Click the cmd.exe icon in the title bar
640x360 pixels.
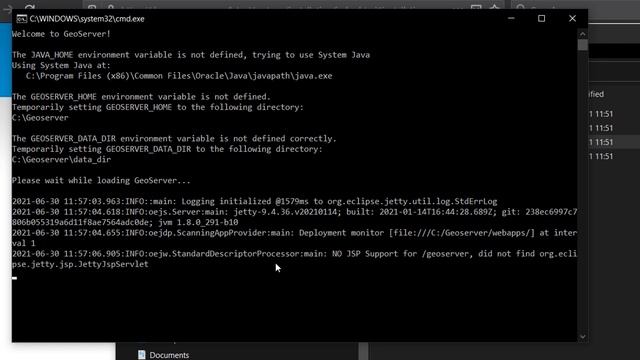22,19
